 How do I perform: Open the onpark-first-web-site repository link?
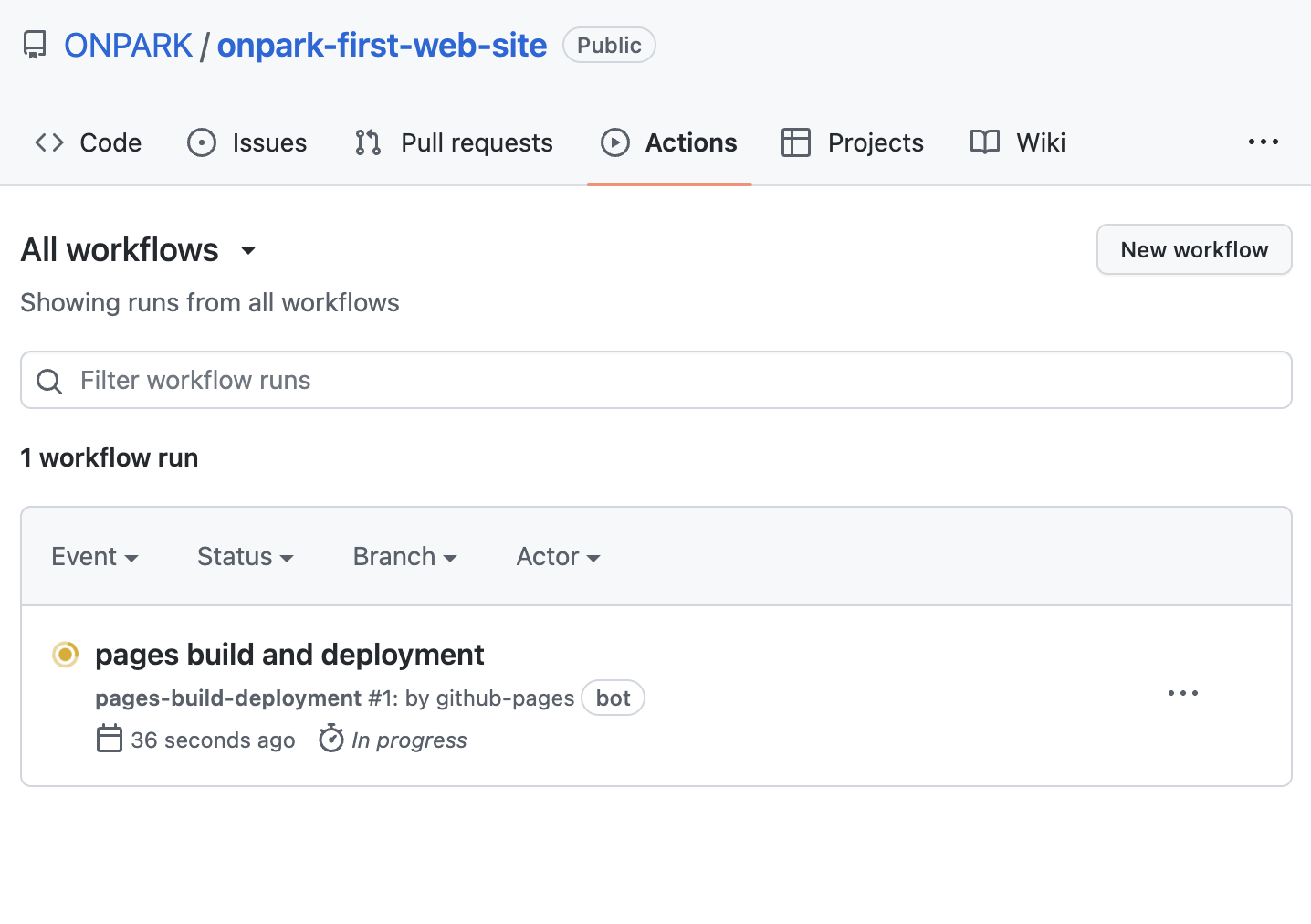tap(382, 46)
